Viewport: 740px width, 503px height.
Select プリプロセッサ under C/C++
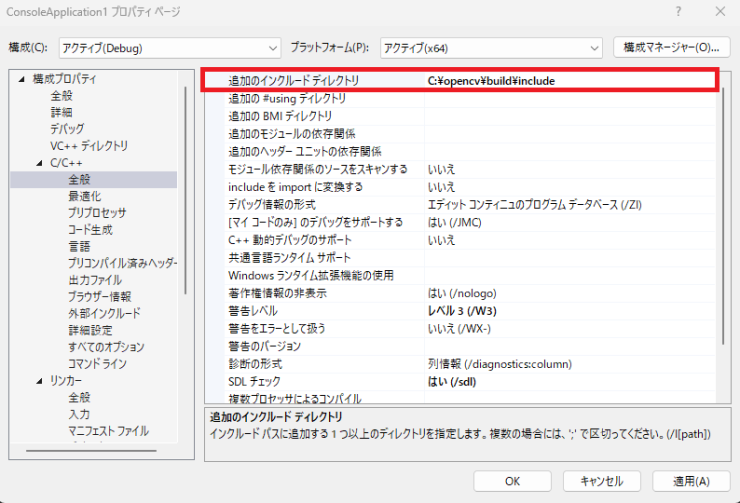pyautogui.click(x=97, y=213)
